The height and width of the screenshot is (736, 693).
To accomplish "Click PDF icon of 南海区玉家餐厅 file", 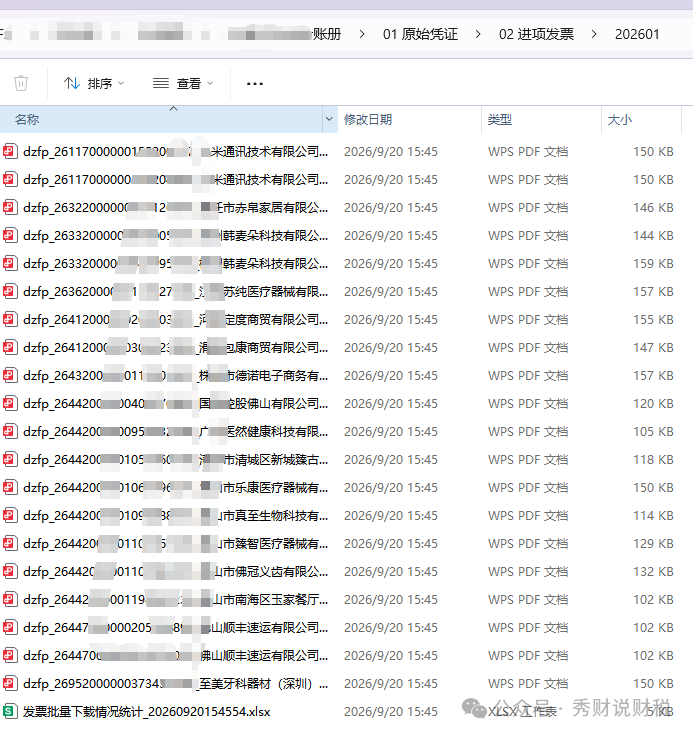I will (10, 599).
